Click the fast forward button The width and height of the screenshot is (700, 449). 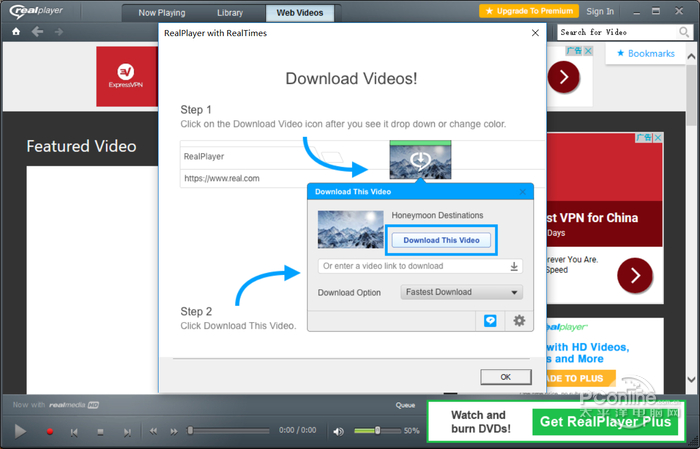[x=174, y=431]
